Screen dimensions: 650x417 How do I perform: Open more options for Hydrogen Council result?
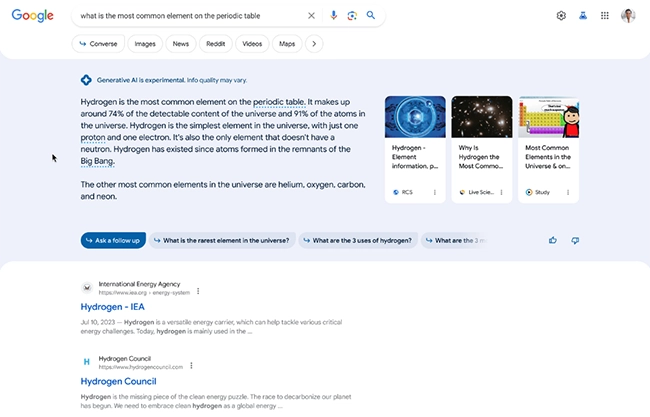[x=191, y=366]
